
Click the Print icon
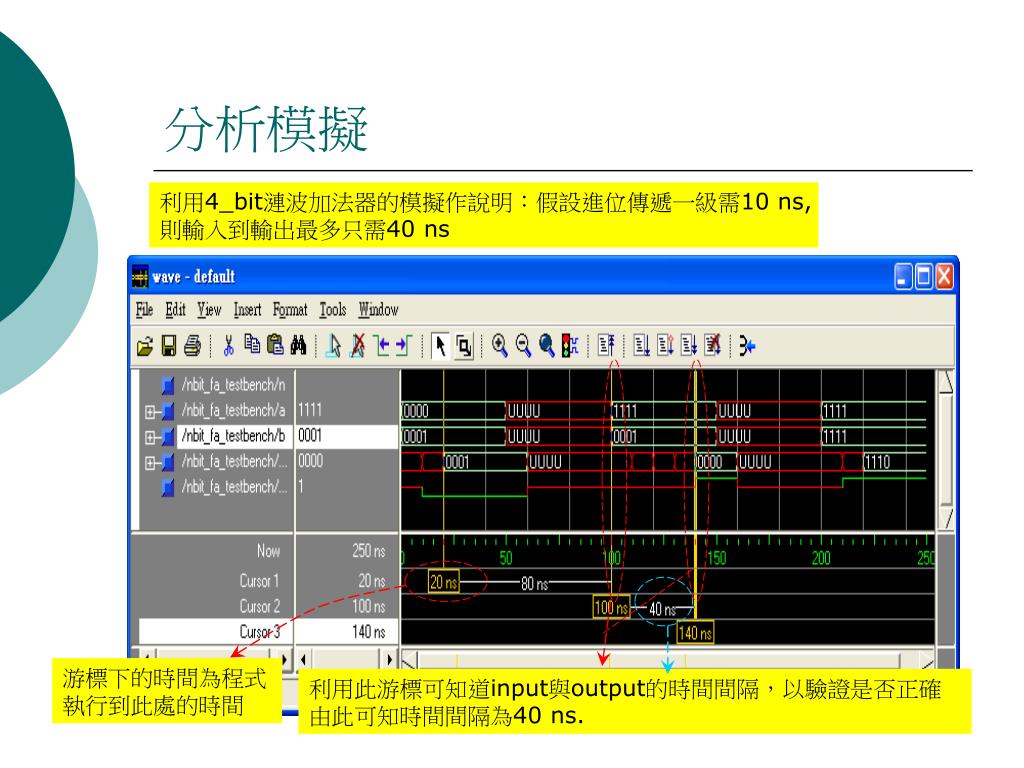(x=192, y=345)
